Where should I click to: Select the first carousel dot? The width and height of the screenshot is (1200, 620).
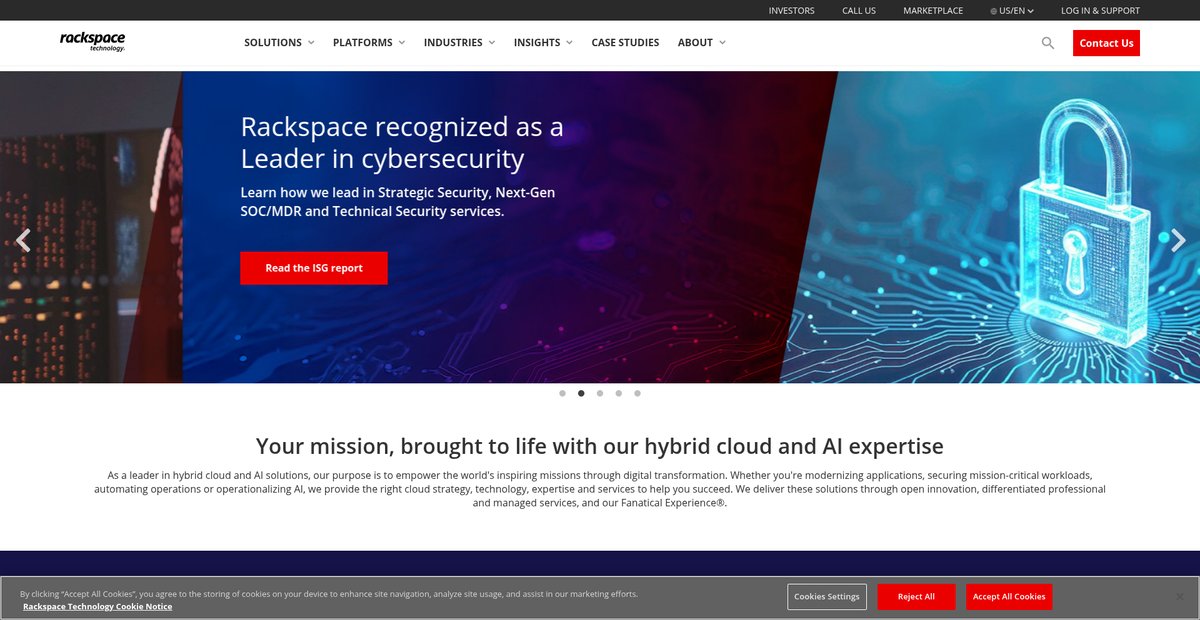tap(562, 393)
